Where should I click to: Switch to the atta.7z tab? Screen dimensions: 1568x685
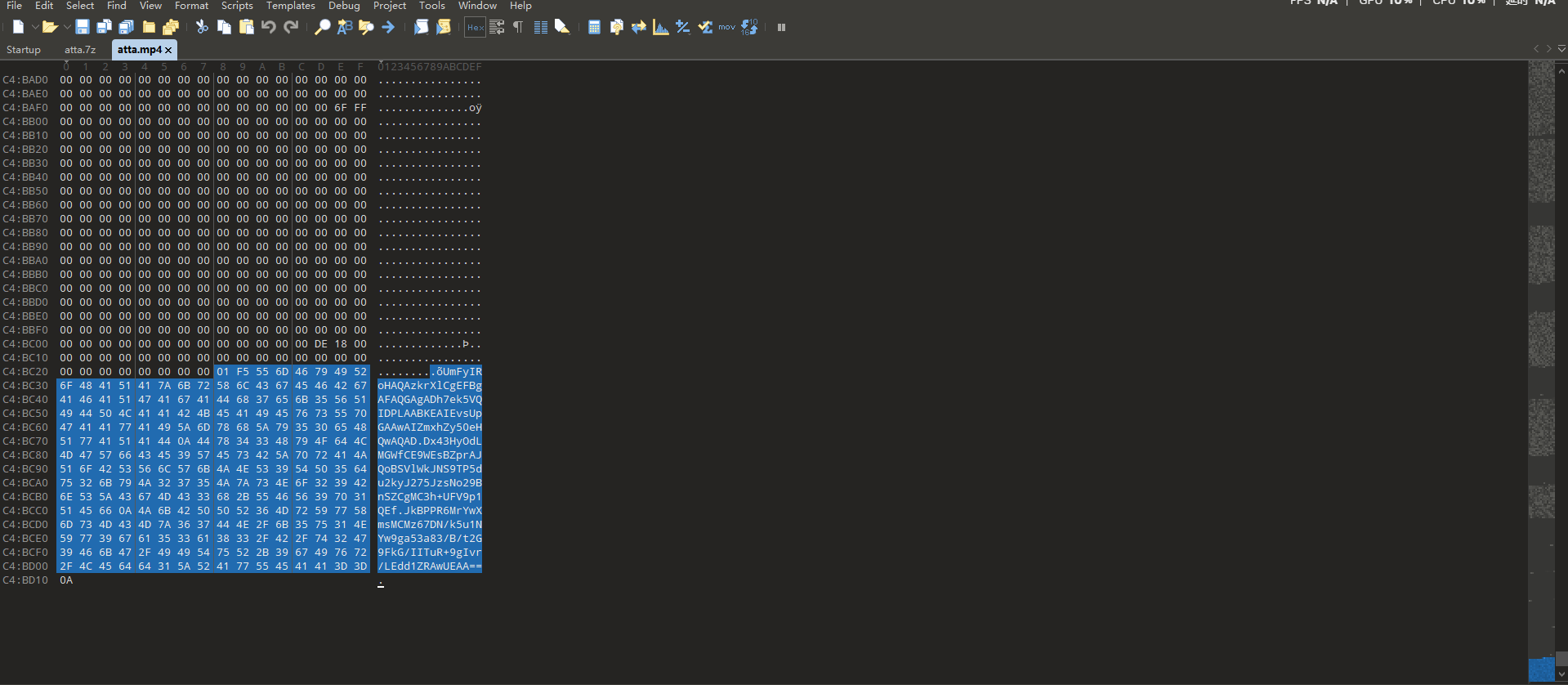pos(80,50)
